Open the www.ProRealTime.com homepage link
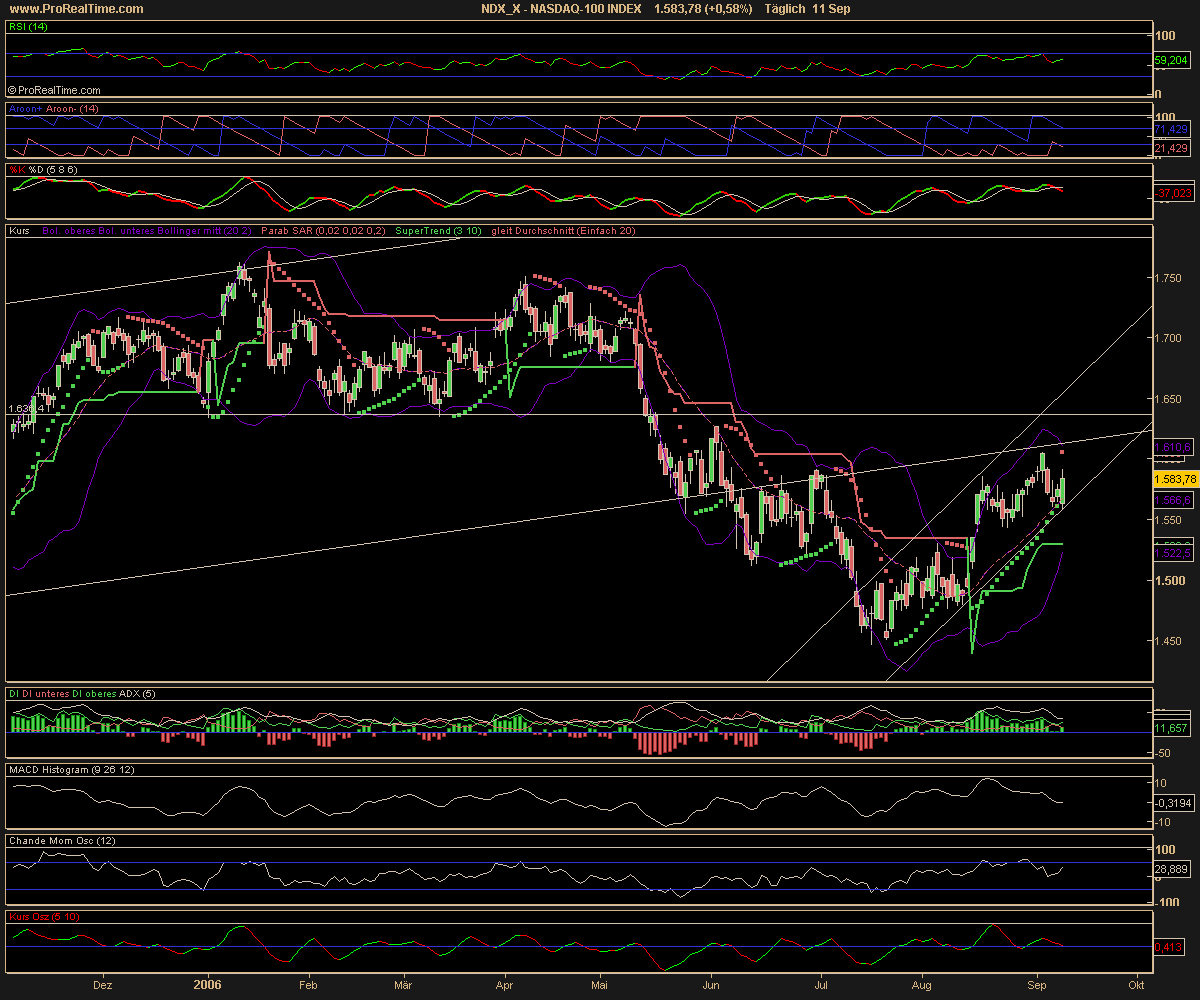This screenshot has height=1000, width=1200. (75, 8)
